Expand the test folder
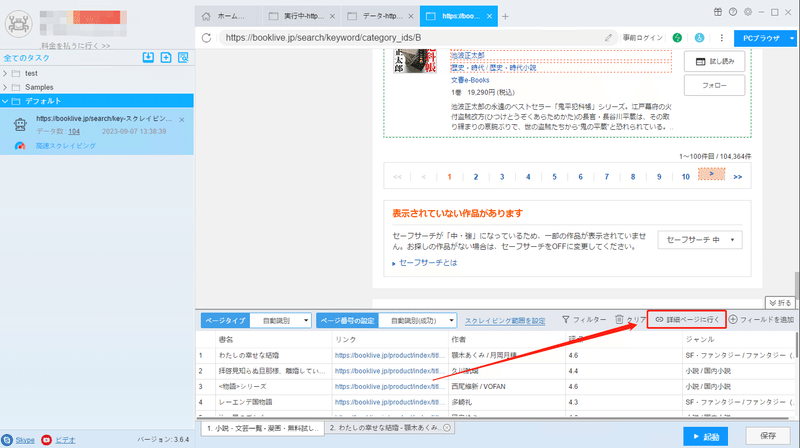 (x=5, y=73)
